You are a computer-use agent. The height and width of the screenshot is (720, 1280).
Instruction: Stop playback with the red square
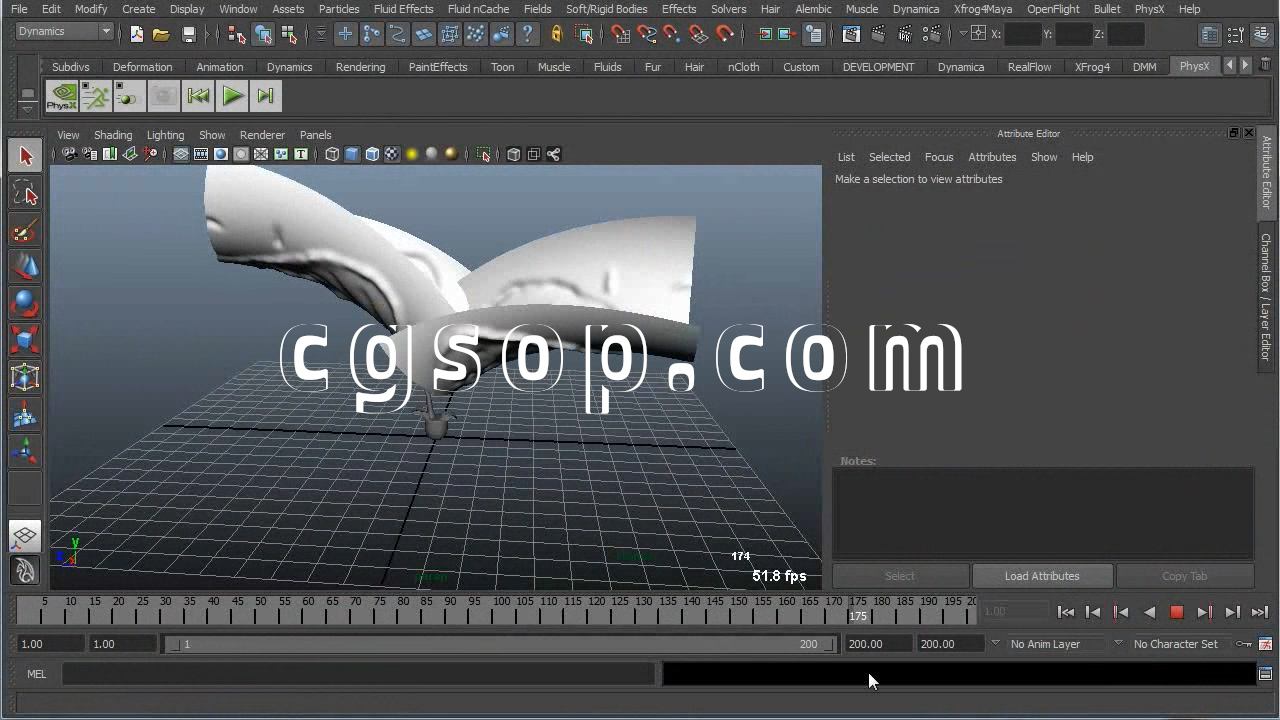tap(1177, 612)
